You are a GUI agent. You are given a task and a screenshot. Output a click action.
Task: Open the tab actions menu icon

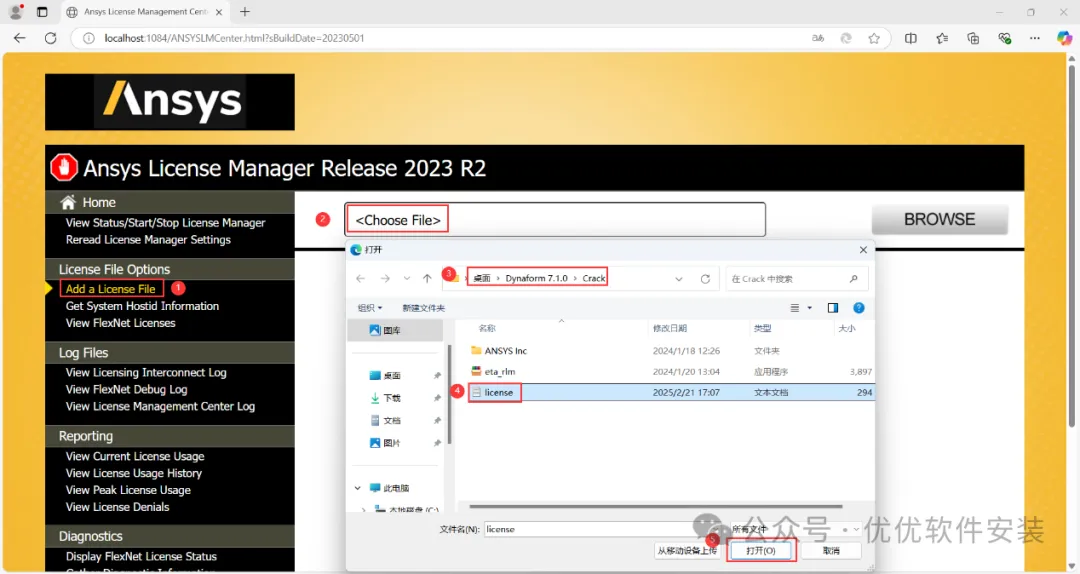[x=42, y=12]
